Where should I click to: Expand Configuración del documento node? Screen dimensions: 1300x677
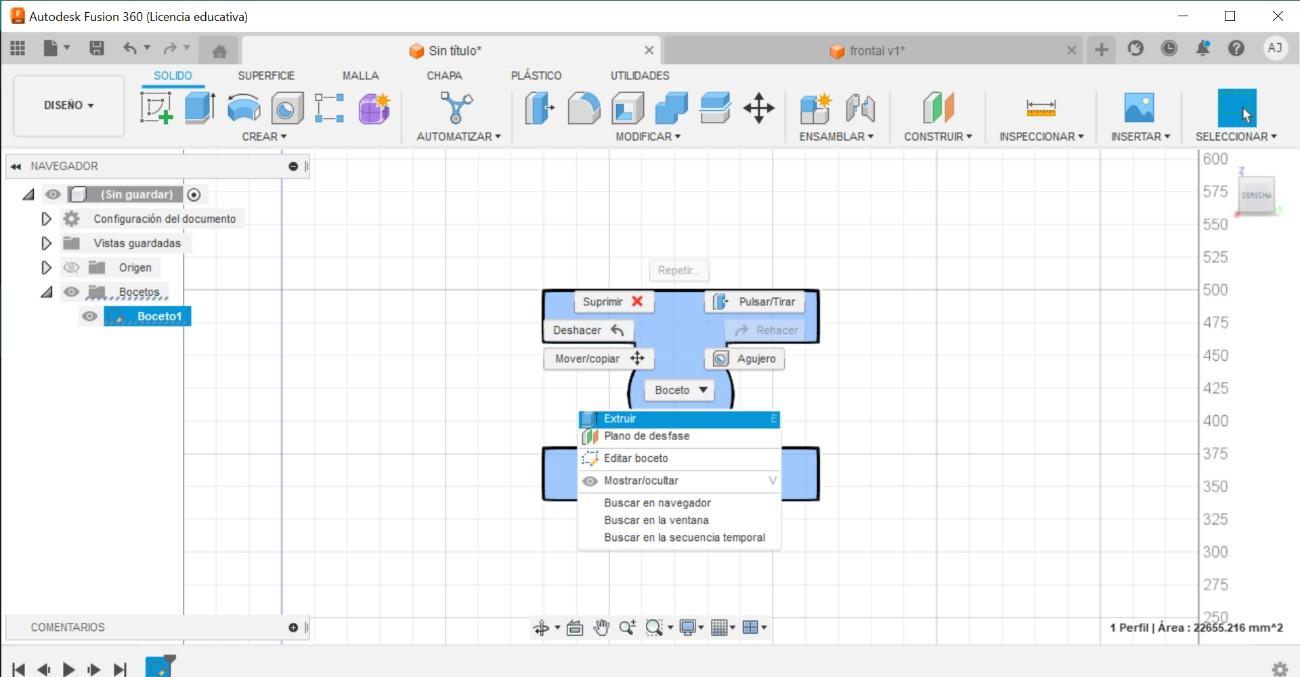coord(46,219)
